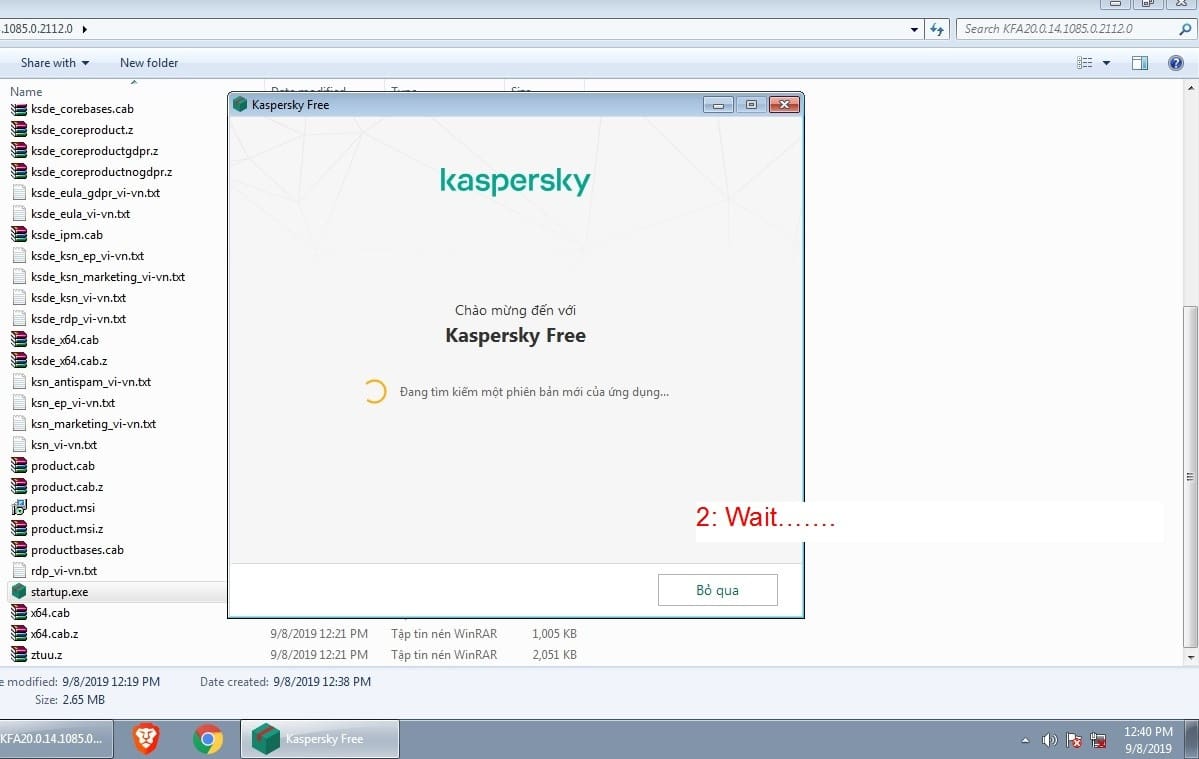Viewport: 1199px width, 759px height.
Task: Show hidden system tray icons
Action: (1025, 741)
